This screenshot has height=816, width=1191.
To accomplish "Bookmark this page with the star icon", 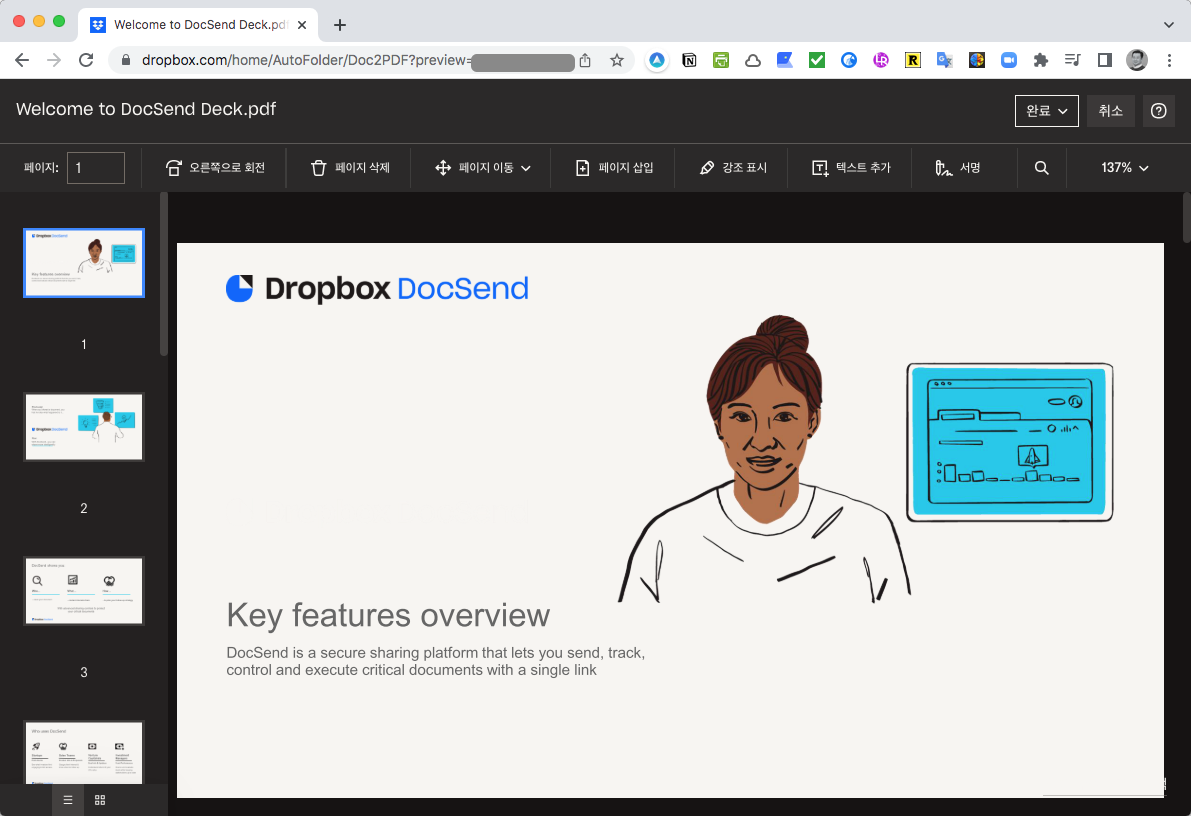I will coord(617,60).
